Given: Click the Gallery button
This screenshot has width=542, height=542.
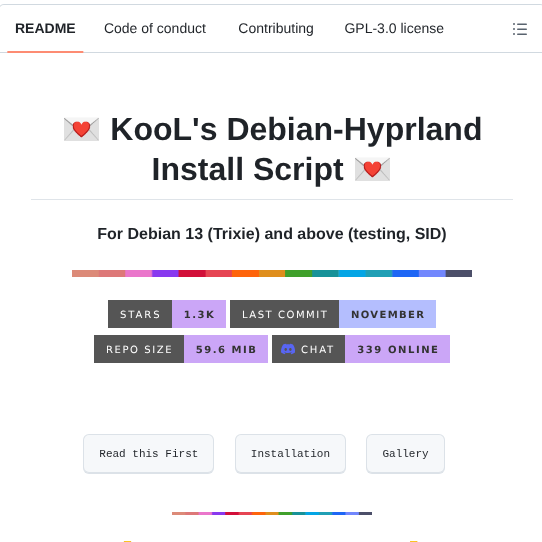Looking at the screenshot, I should click(x=405, y=454).
